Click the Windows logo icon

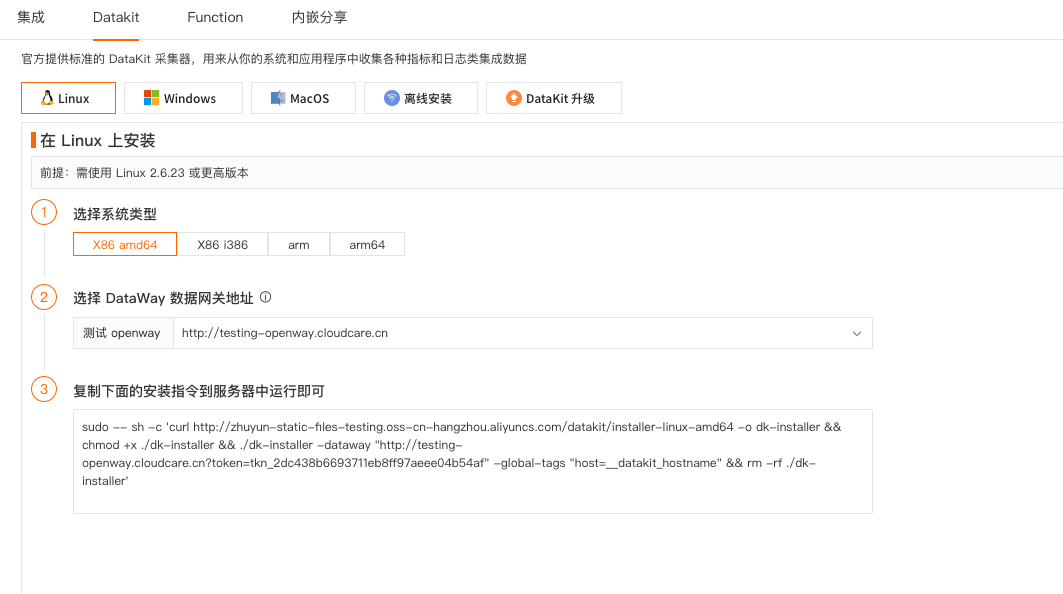pos(151,98)
